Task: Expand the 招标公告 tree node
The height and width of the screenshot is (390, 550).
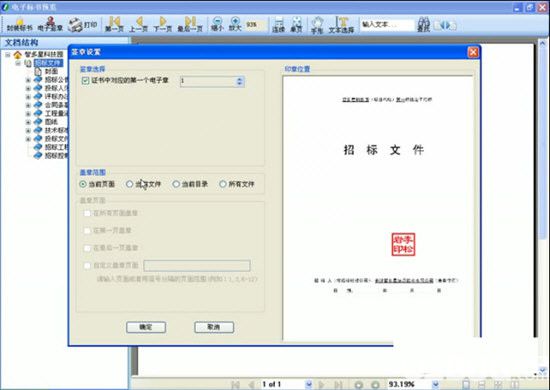Action: [x=28, y=80]
